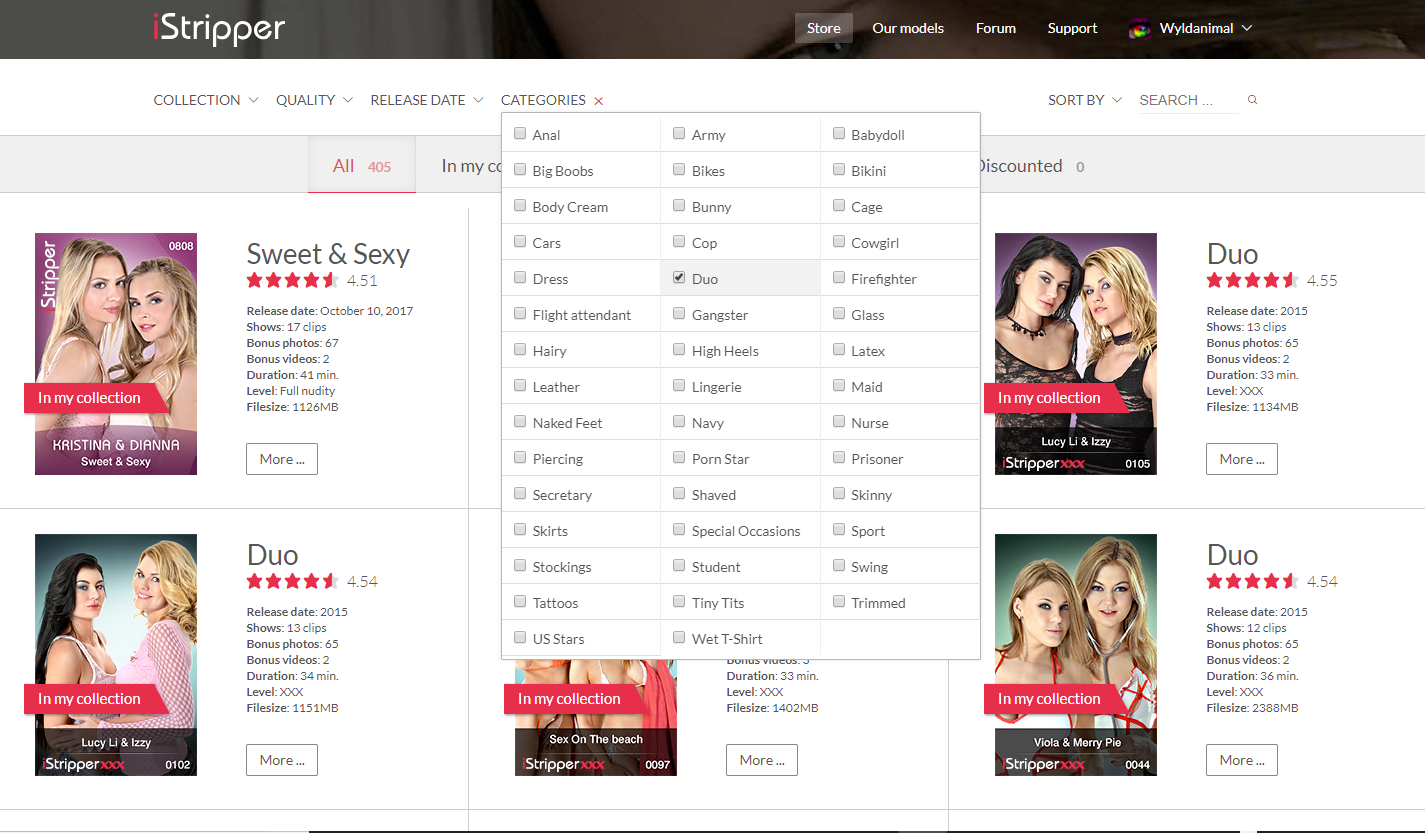
Task: Go to the Support page
Action: pos(1072,28)
